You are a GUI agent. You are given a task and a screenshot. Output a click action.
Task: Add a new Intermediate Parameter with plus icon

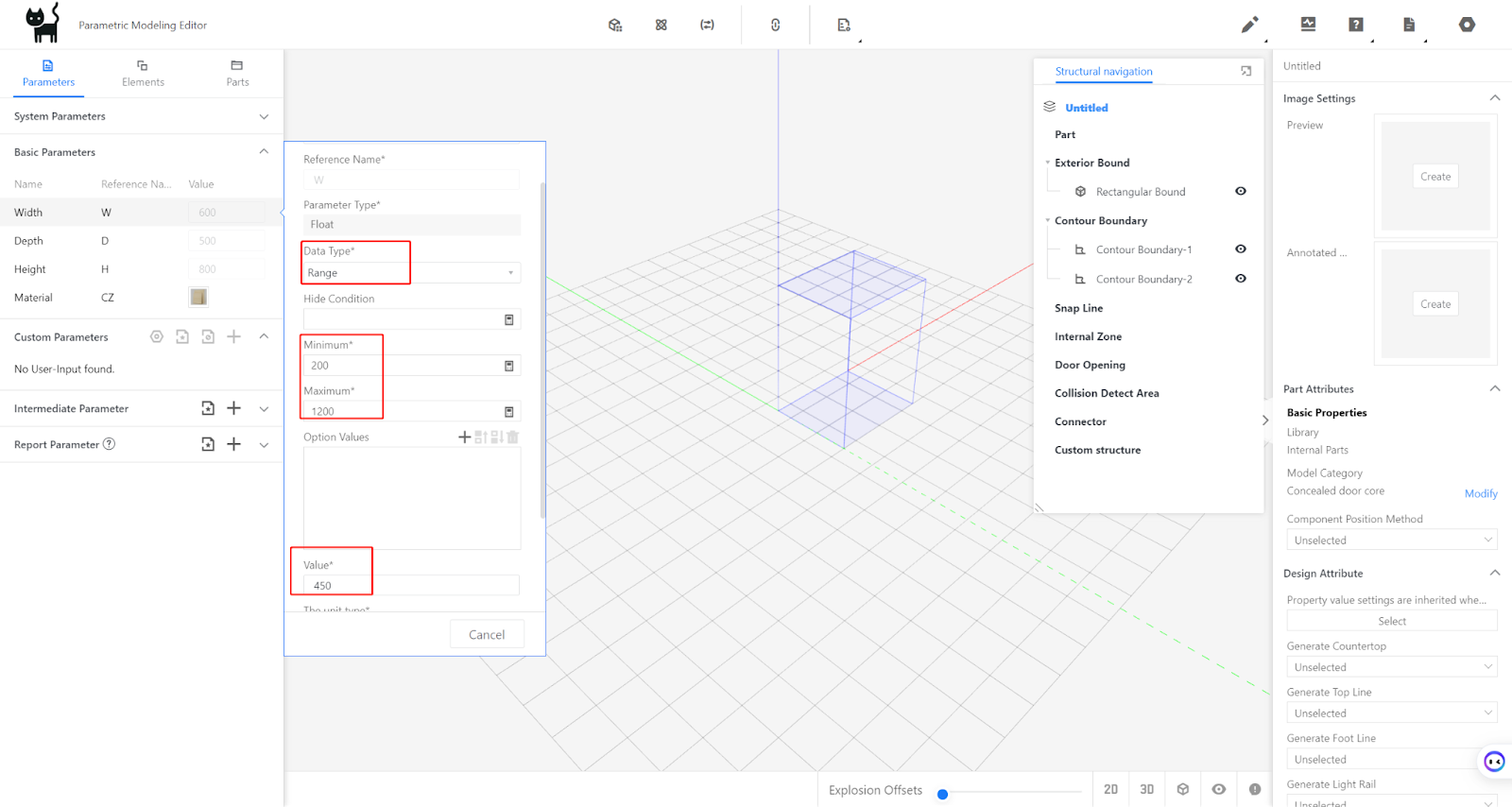[234, 408]
